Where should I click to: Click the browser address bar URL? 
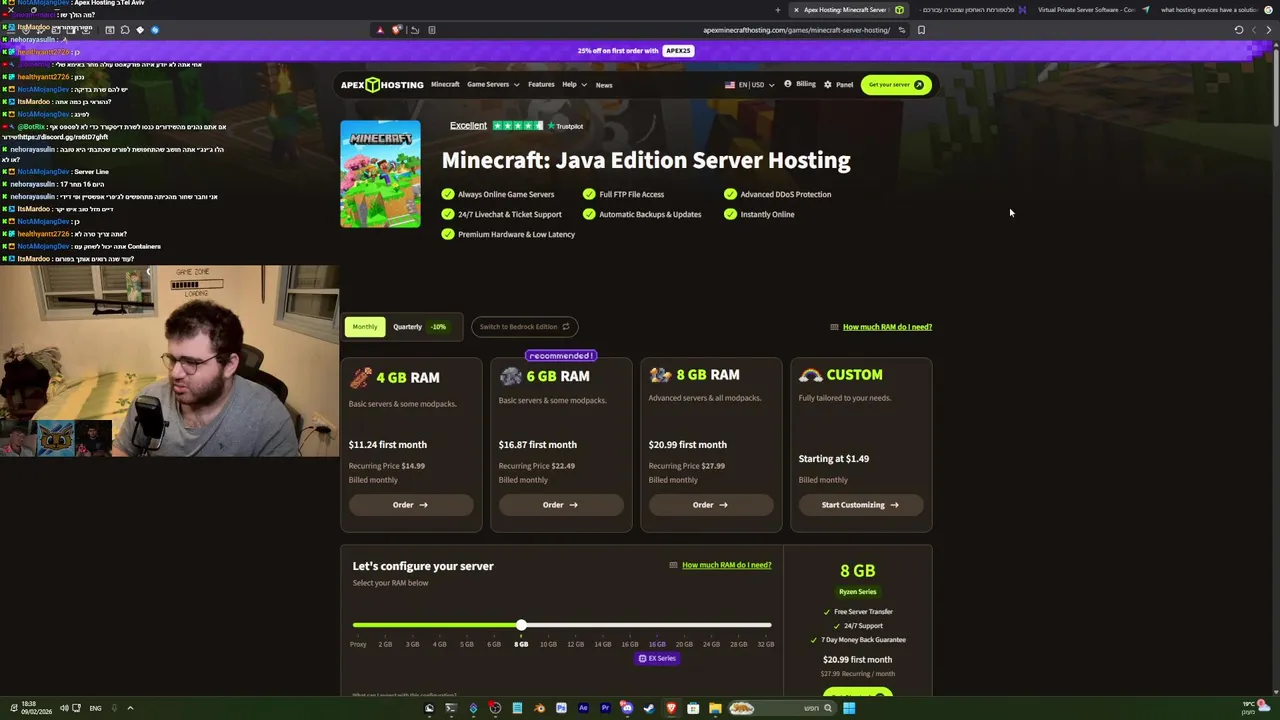[796, 30]
